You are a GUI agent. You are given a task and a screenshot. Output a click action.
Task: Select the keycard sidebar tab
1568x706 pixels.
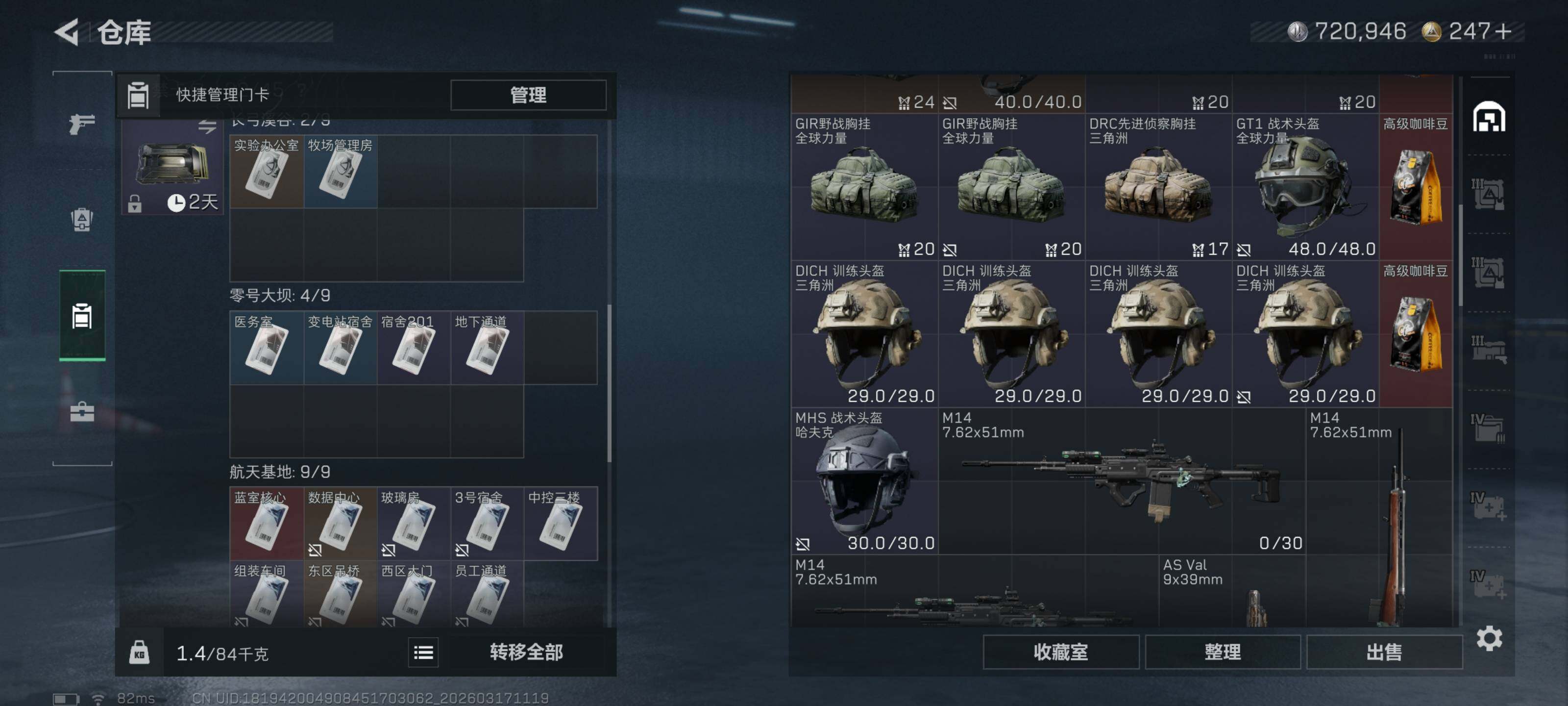tap(82, 316)
